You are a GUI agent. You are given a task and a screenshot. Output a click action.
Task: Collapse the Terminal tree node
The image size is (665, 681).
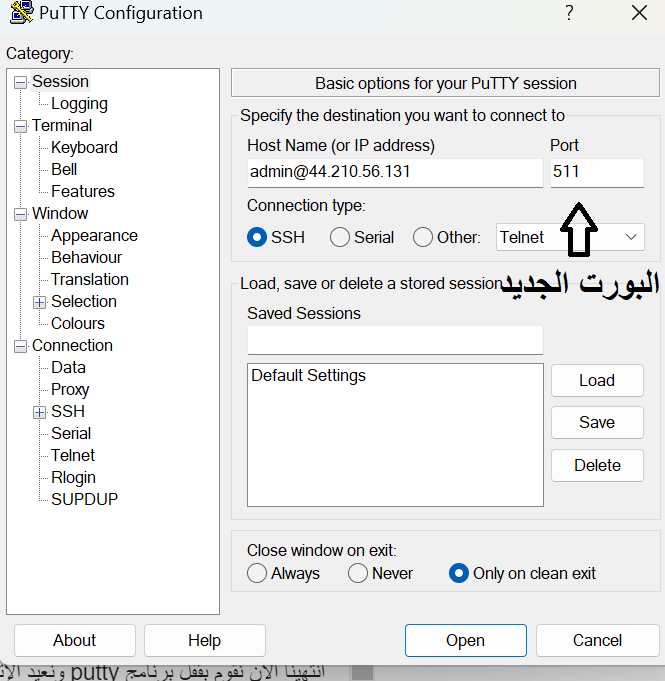(20, 126)
